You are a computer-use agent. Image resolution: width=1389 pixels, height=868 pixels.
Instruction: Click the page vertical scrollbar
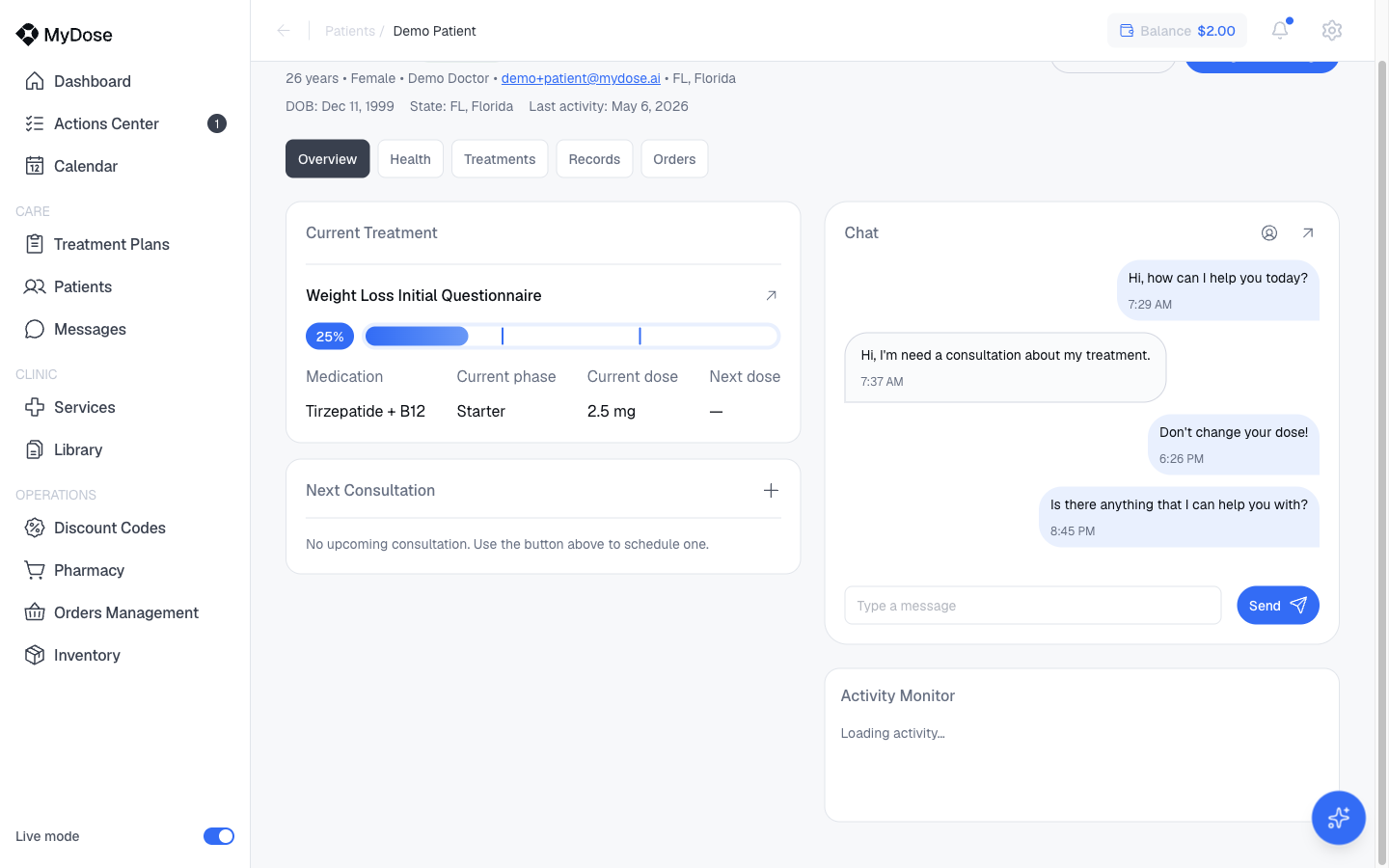coord(1382,463)
